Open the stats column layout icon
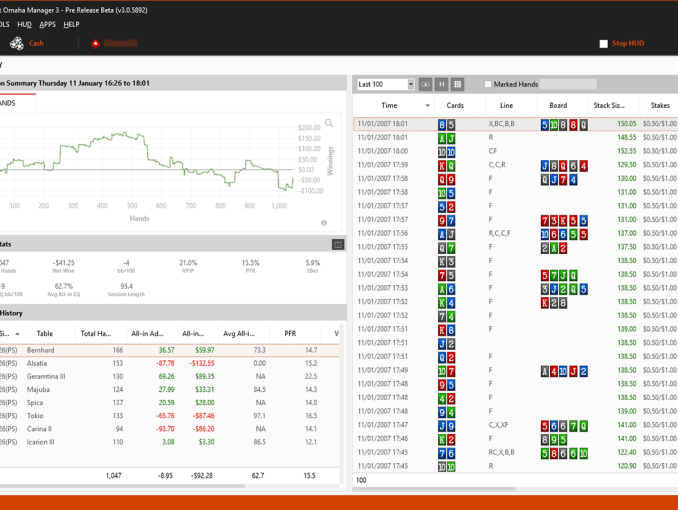 click(337, 244)
